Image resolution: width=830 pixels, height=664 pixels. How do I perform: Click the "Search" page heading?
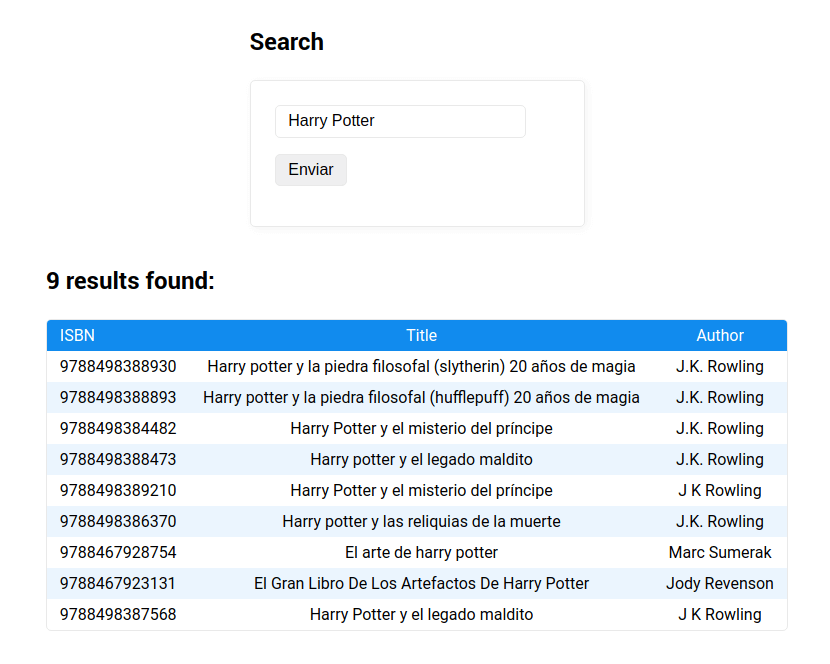pos(286,42)
